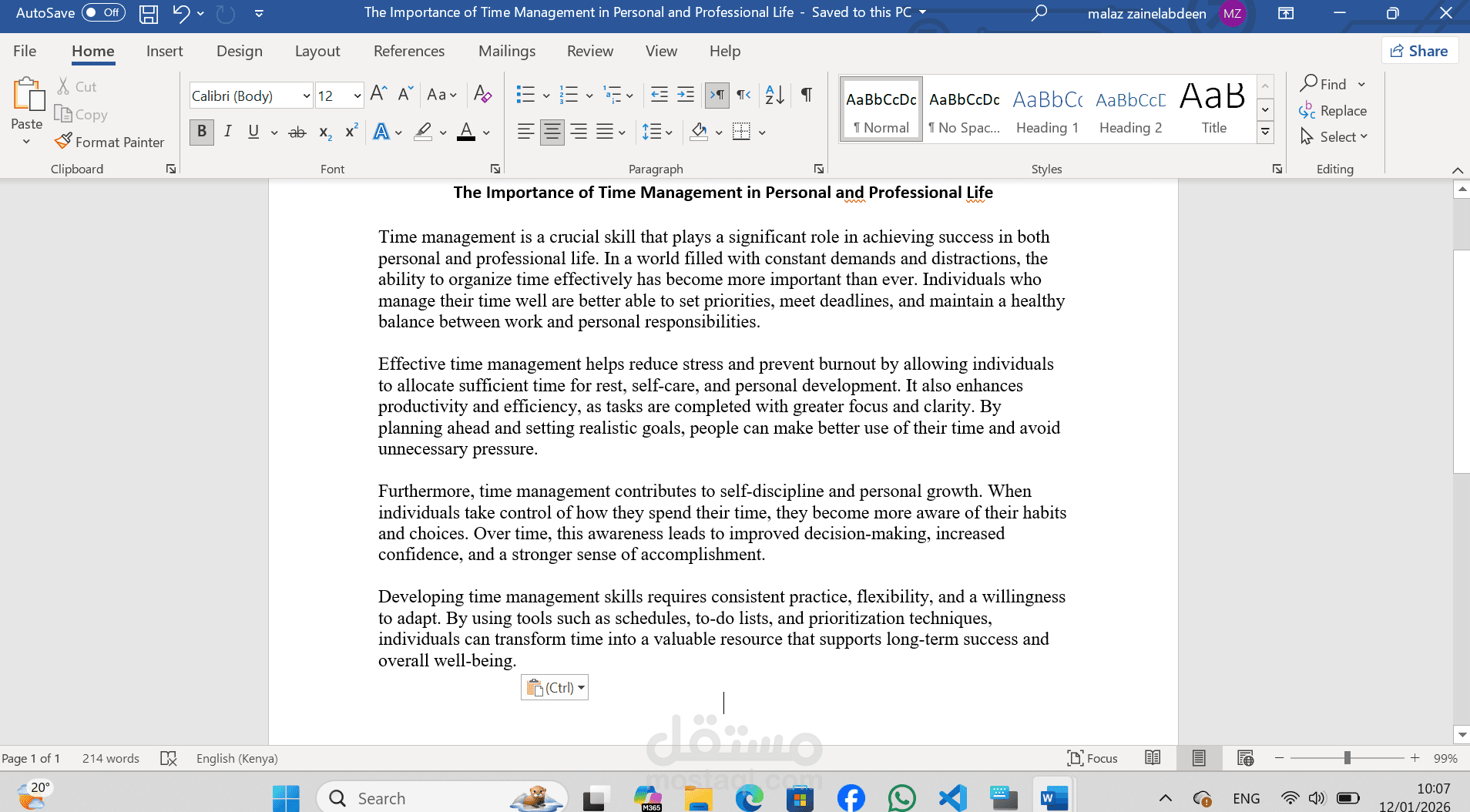This screenshot has width=1470, height=812.
Task: Switch to the References tab
Action: [409, 51]
